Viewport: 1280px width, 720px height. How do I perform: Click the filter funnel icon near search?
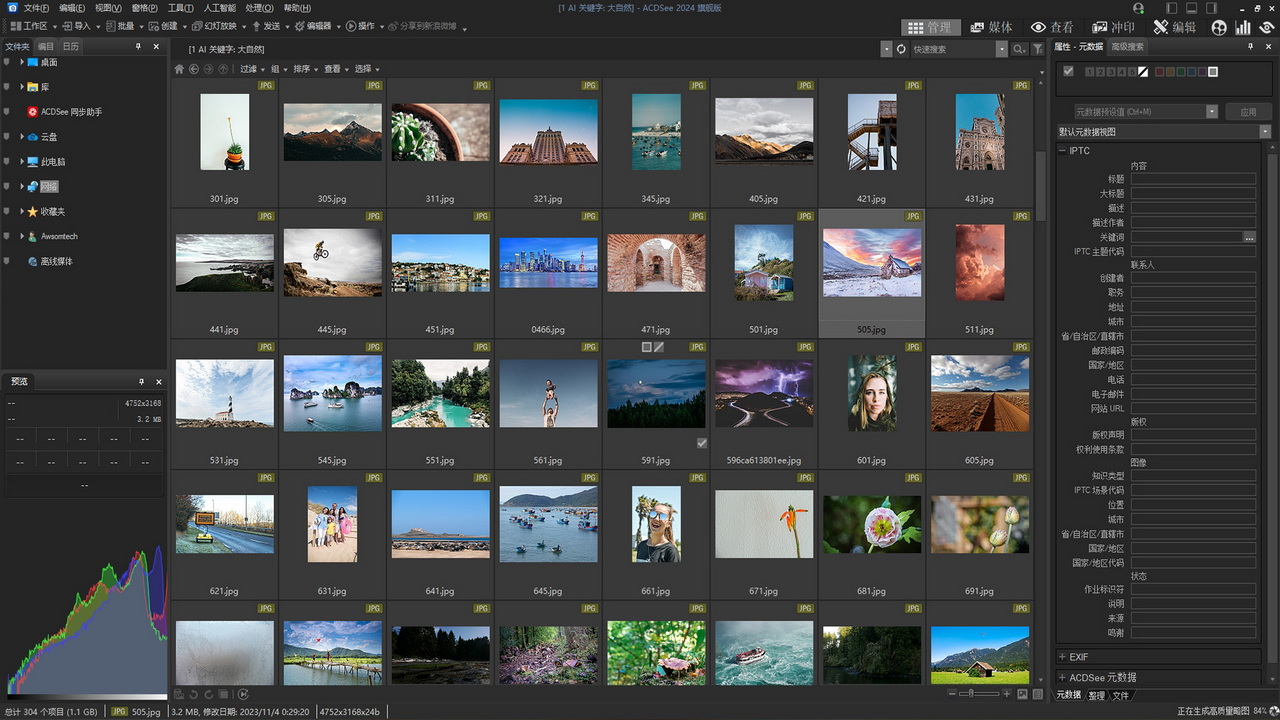click(x=1038, y=49)
